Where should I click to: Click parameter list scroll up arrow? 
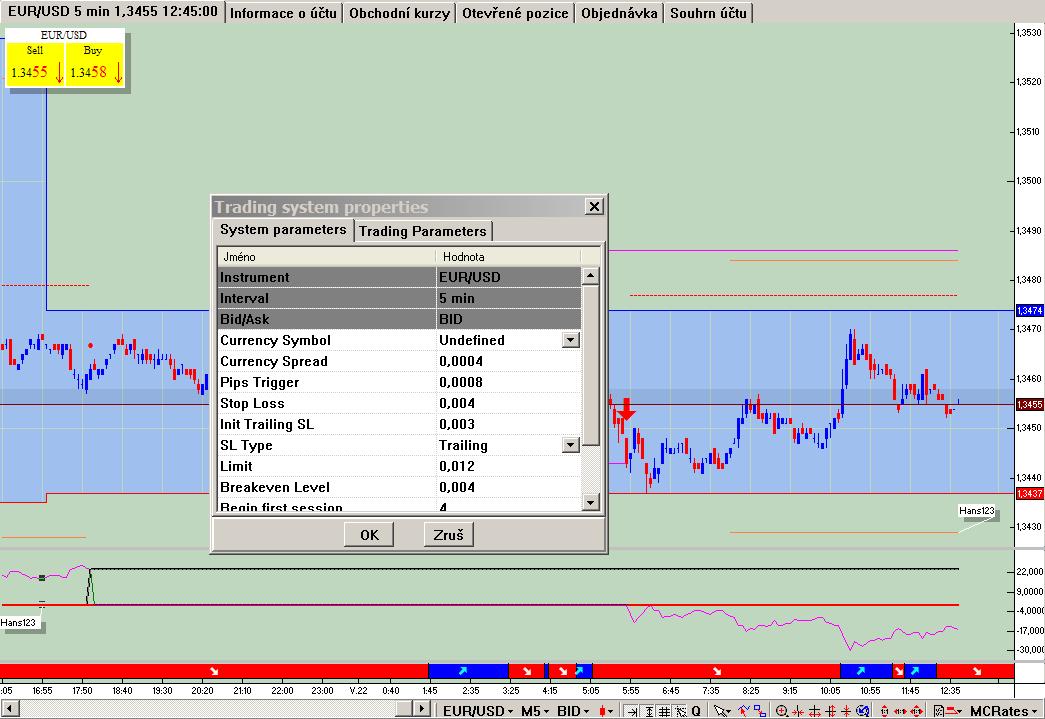590,275
